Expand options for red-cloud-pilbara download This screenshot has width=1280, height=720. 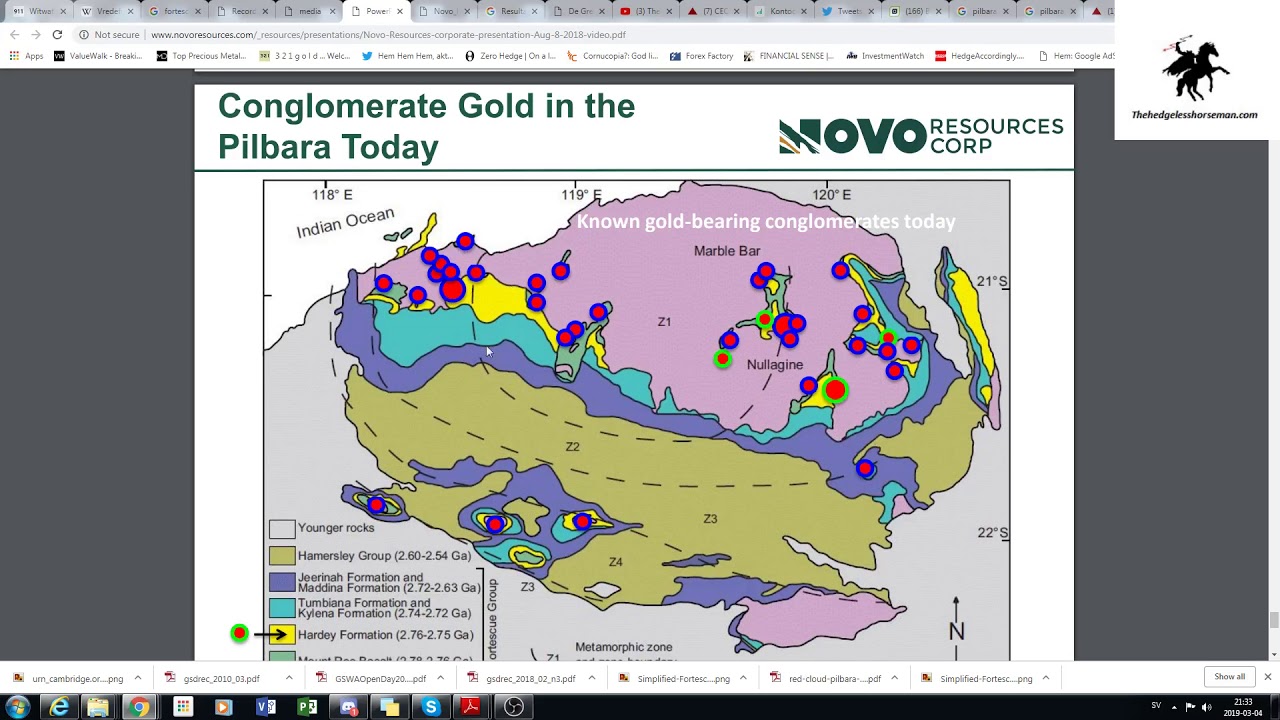click(x=894, y=678)
